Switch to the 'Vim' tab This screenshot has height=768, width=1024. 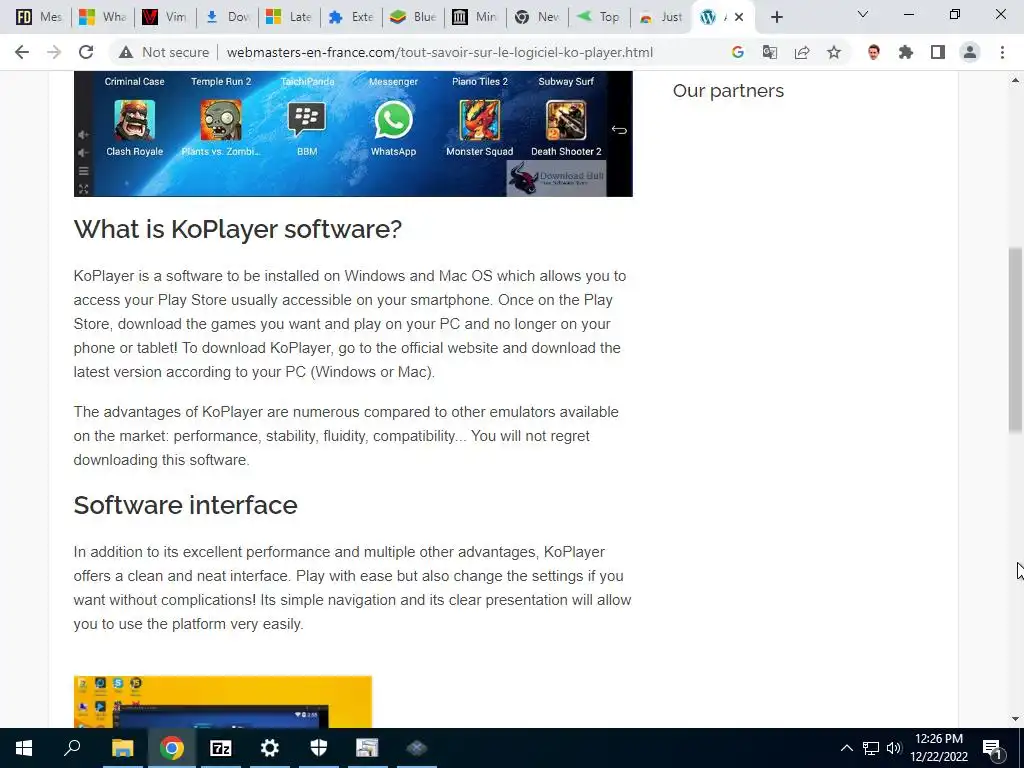pos(165,17)
